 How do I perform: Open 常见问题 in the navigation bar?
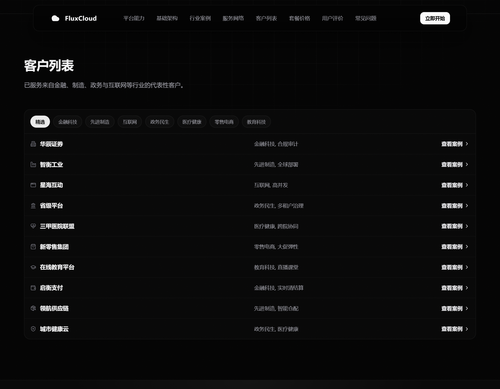tap(366, 18)
